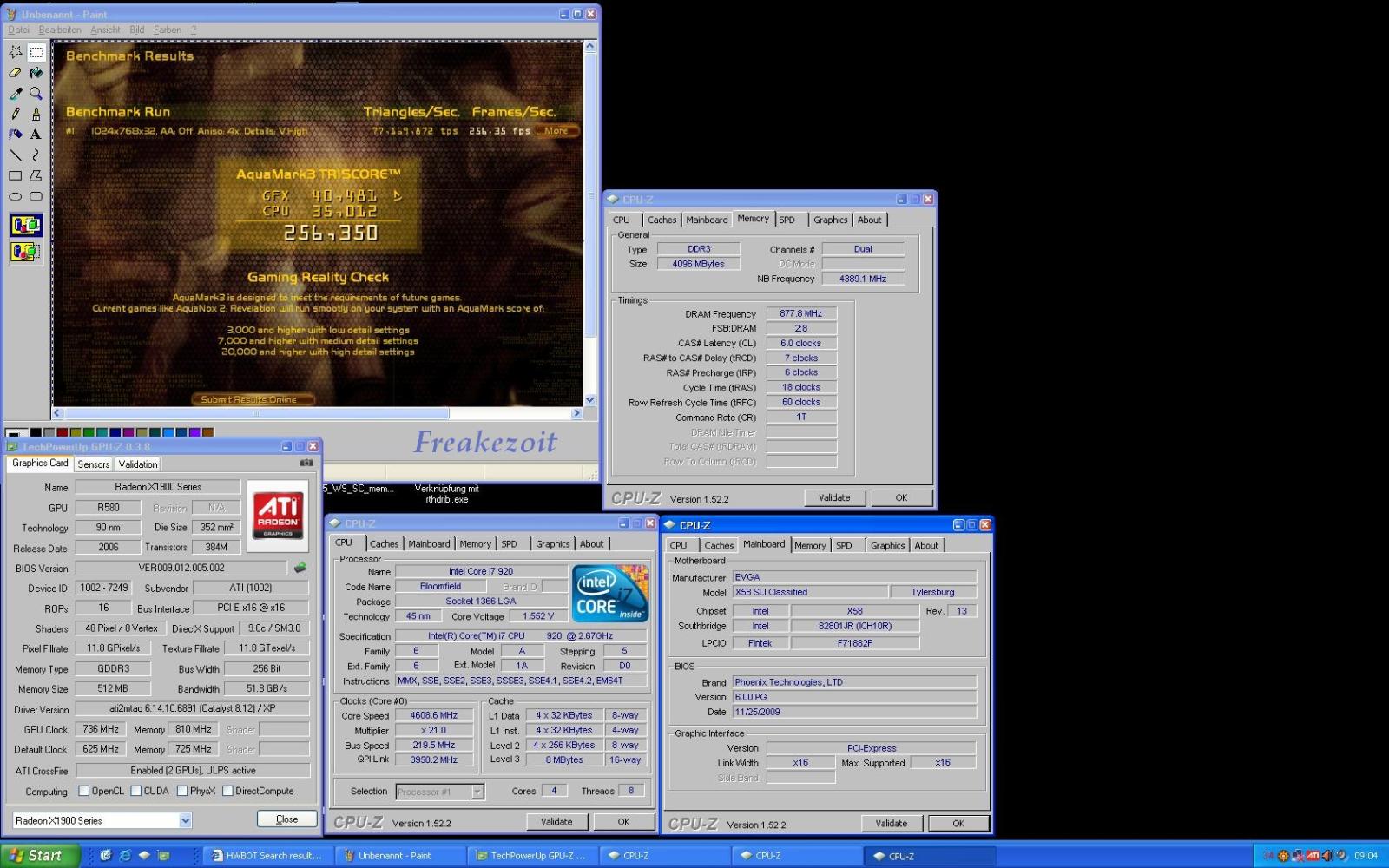Open the Ansicht menu in Paint

click(105, 30)
